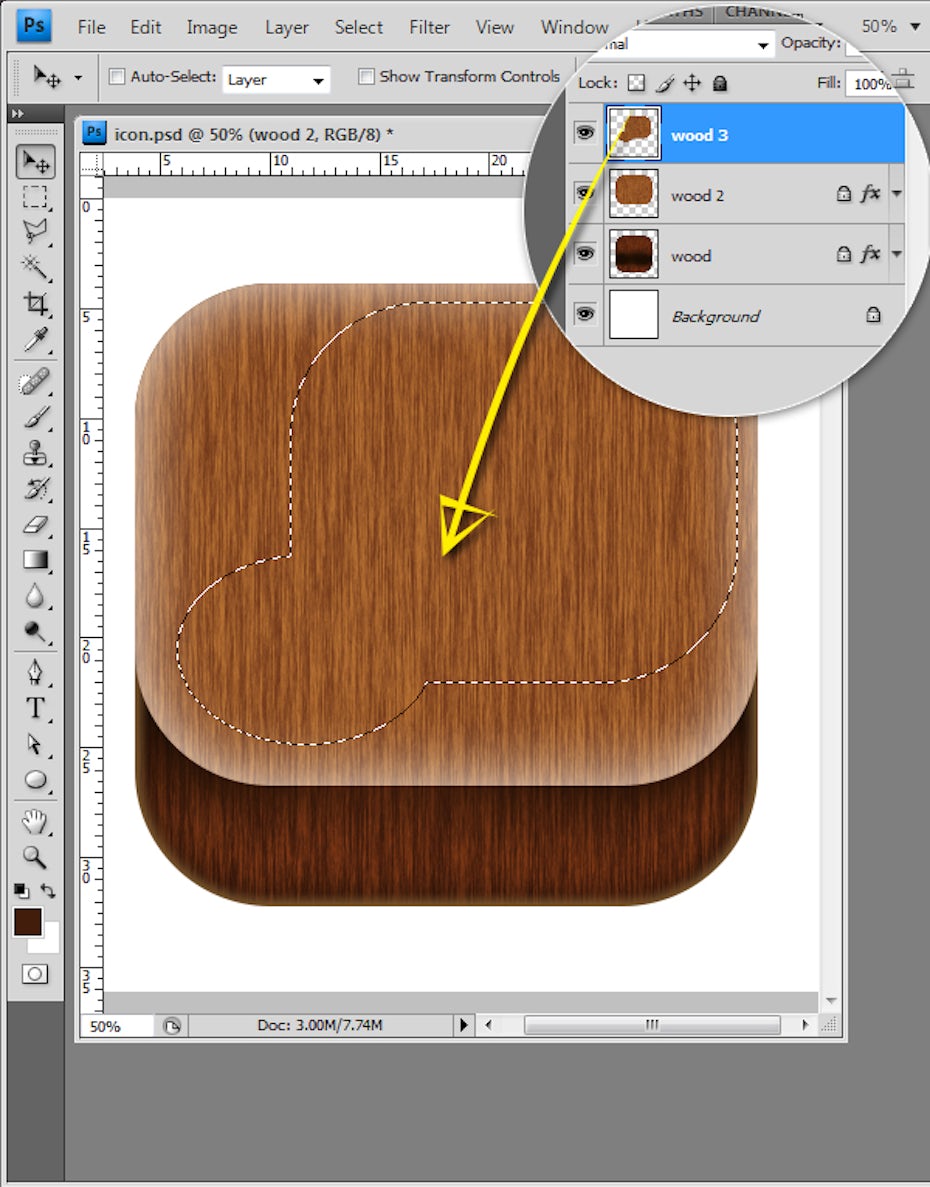Image resolution: width=930 pixels, height=1187 pixels.
Task: Choose the Gradient tool
Action: coord(36,560)
